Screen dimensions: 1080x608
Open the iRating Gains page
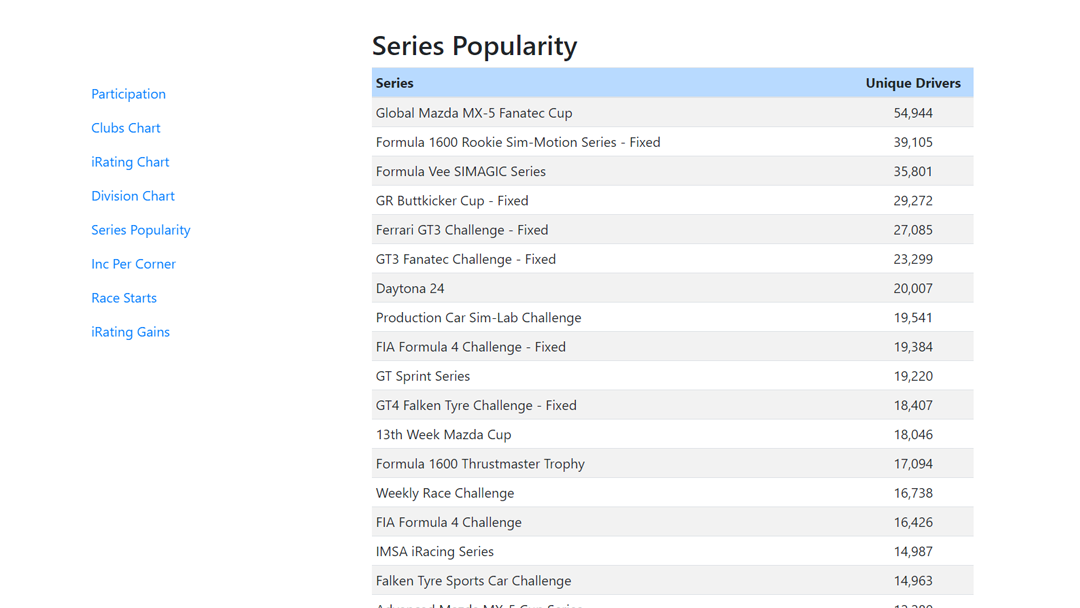[x=130, y=331]
